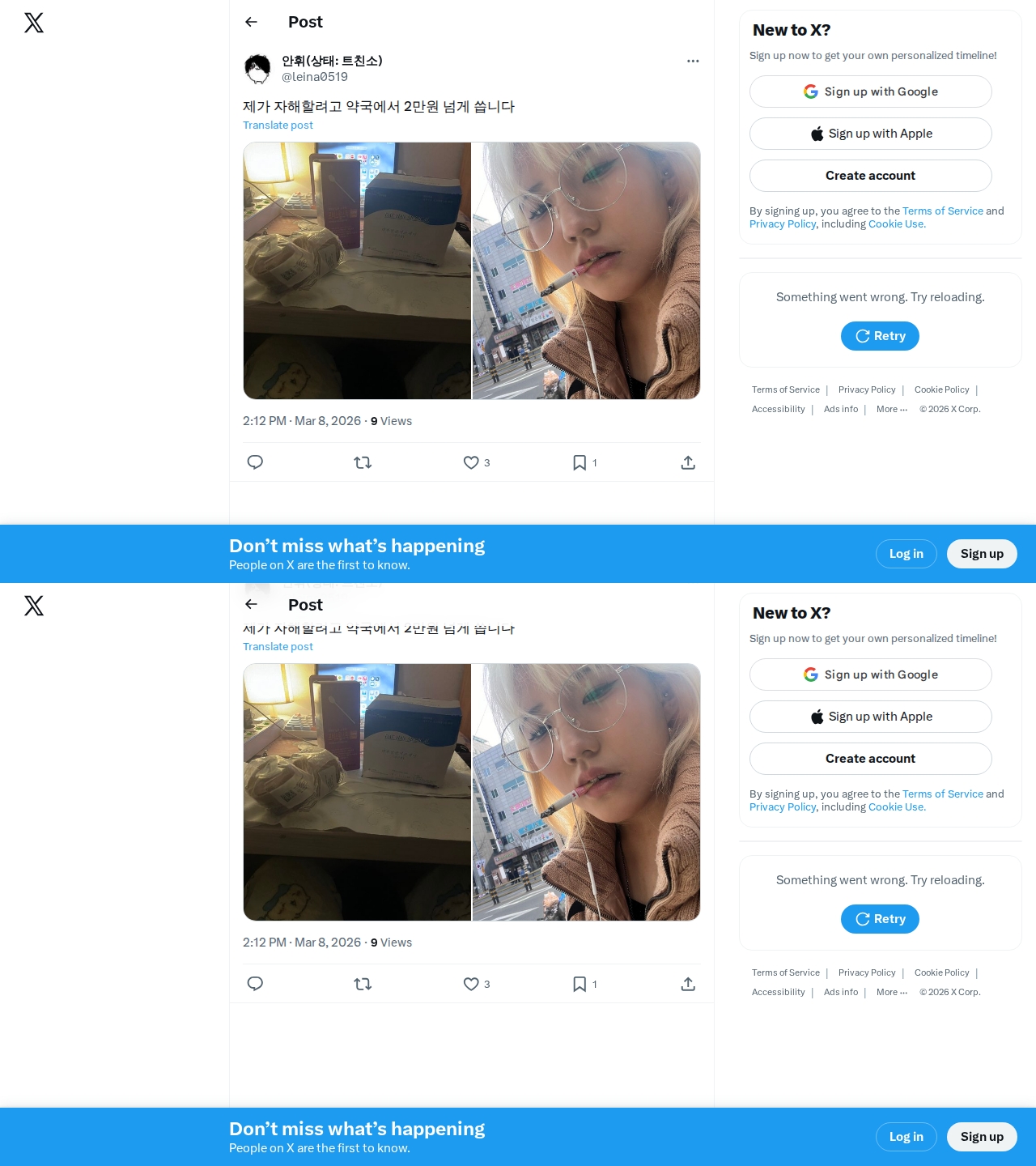Open the @leina0519 handle link
1036x1166 pixels.
[315, 77]
